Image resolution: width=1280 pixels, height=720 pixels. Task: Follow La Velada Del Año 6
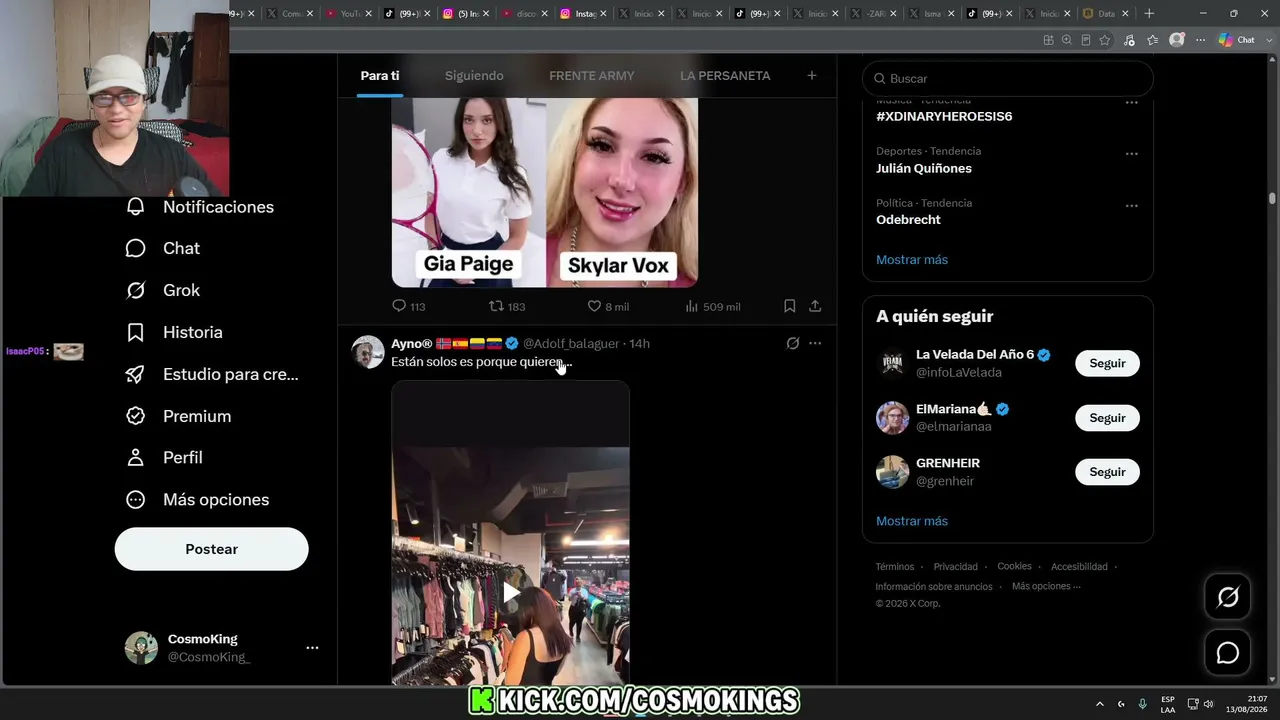(1107, 363)
